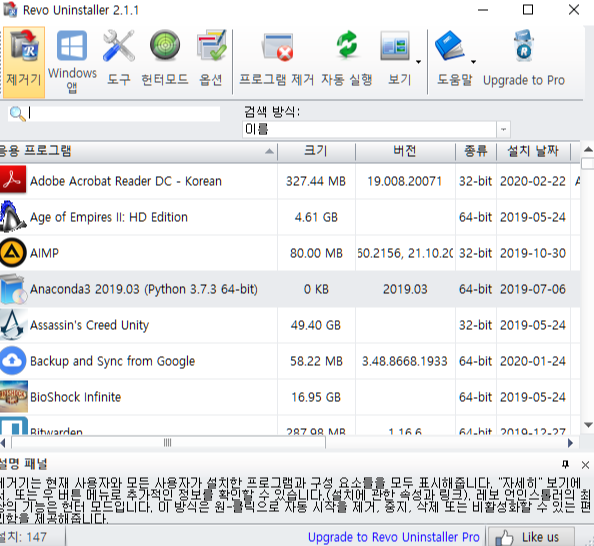Viewport: 594px width, 546px height.
Task: Click version 3.48.8668.1933 cell
Action: (x=405, y=361)
